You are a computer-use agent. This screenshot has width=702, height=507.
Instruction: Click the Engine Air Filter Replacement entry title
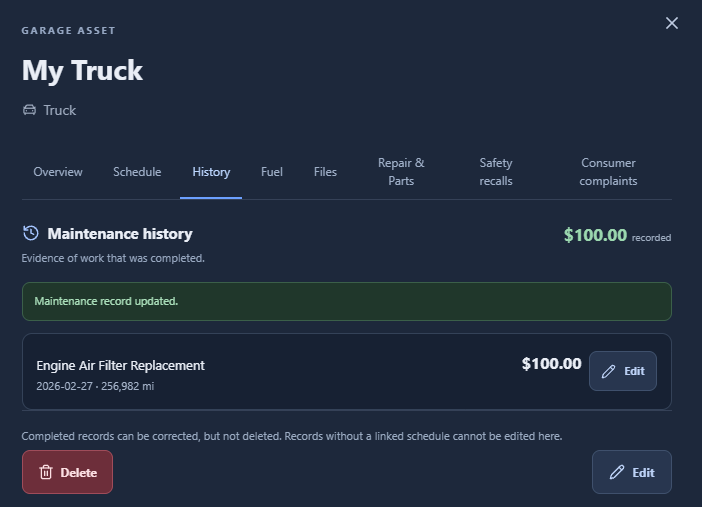120,365
